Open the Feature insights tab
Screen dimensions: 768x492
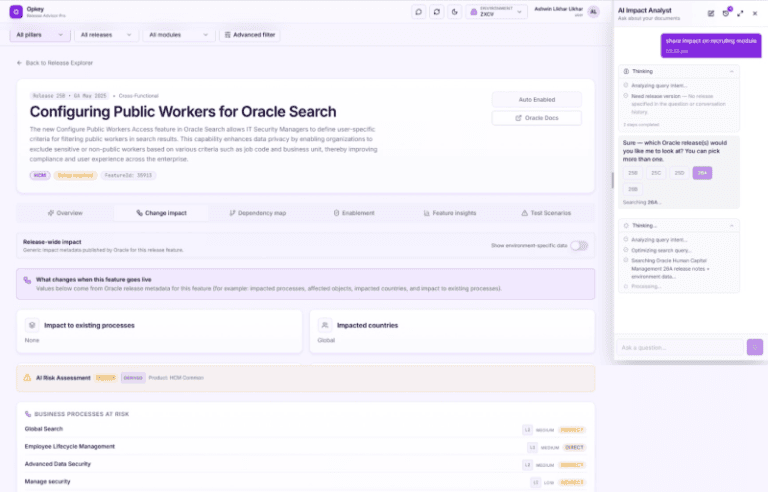point(450,213)
